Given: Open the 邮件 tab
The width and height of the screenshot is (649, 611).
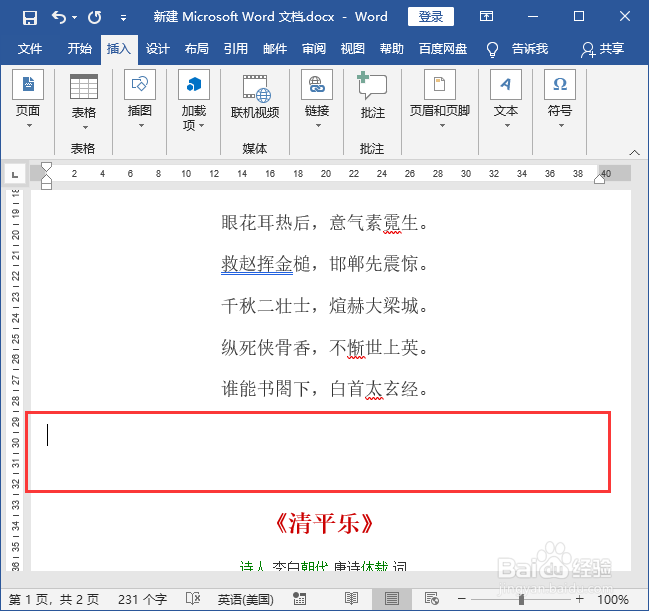Looking at the screenshot, I should tap(275, 49).
